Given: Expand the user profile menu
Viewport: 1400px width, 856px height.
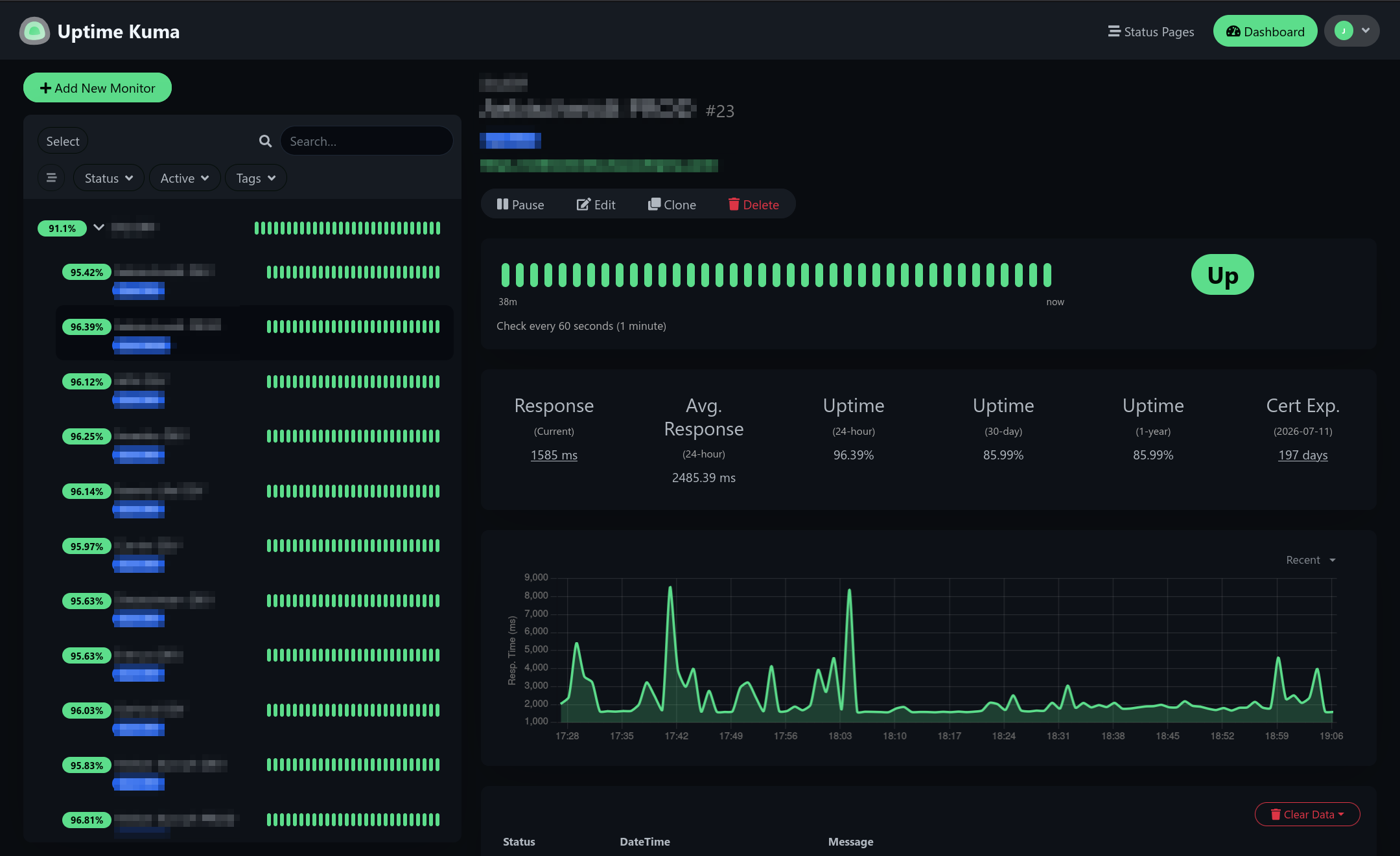Looking at the screenshot, I should tap(1352, 30).
